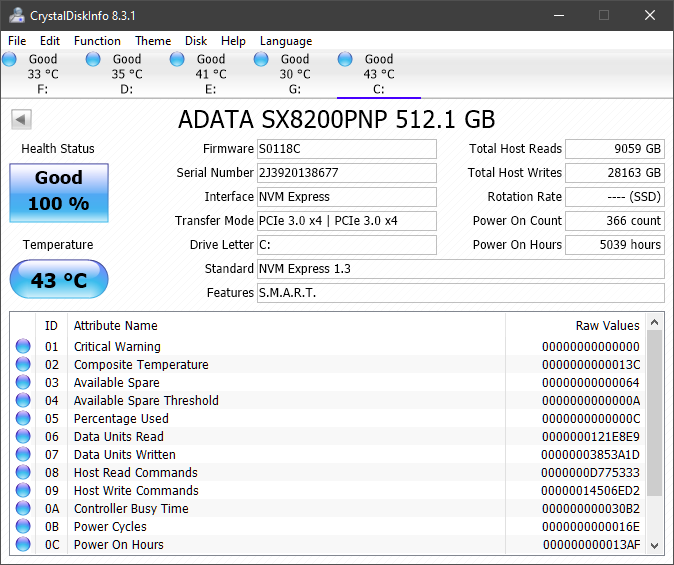Switch to the F: drive tab
Image resolution: width=674 pixels, height=565 pixels.
pyautogui.click(x=43, y=74)
